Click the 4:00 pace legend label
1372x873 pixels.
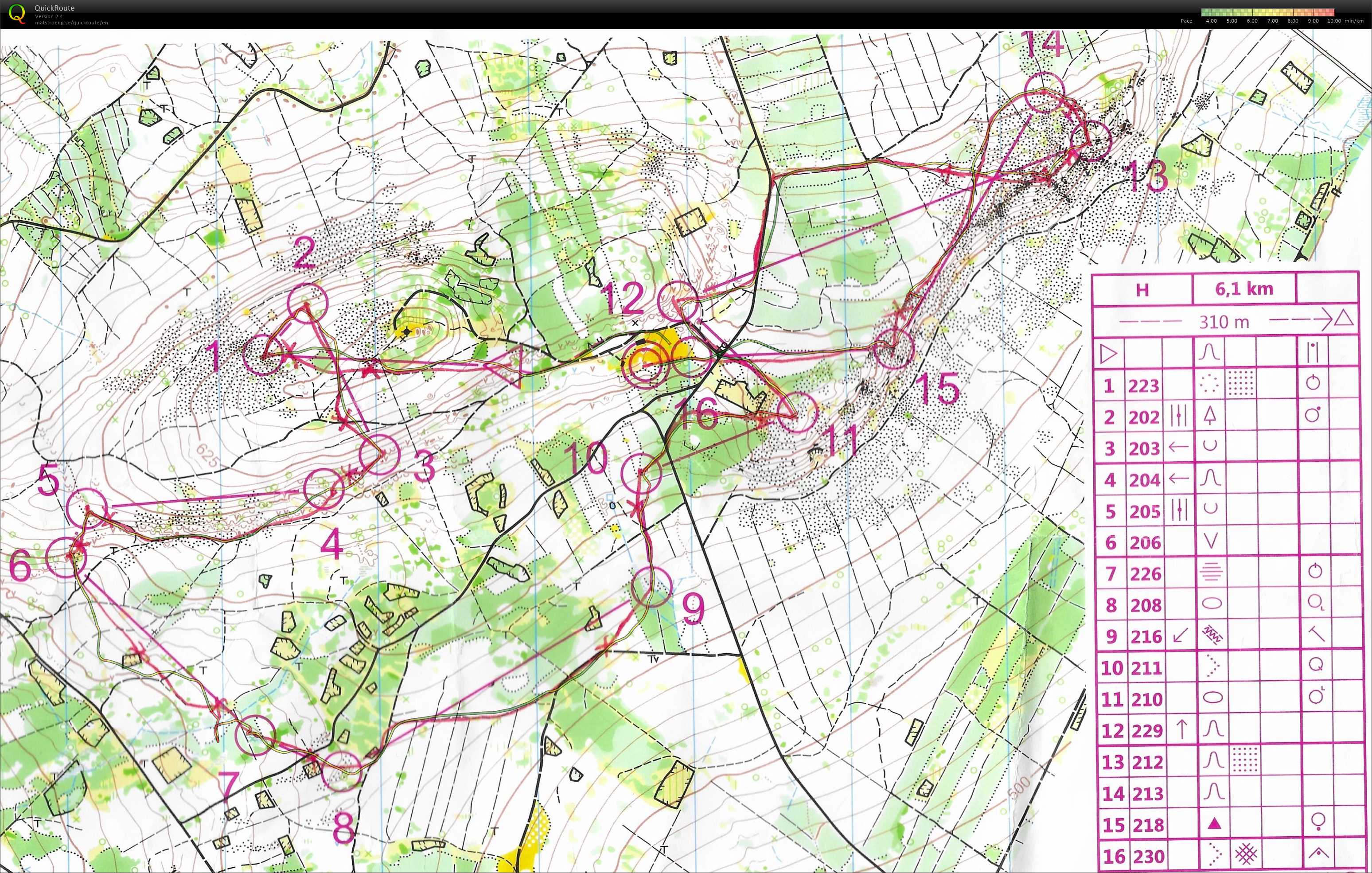pyautogui.click(x=1211, y=21)
